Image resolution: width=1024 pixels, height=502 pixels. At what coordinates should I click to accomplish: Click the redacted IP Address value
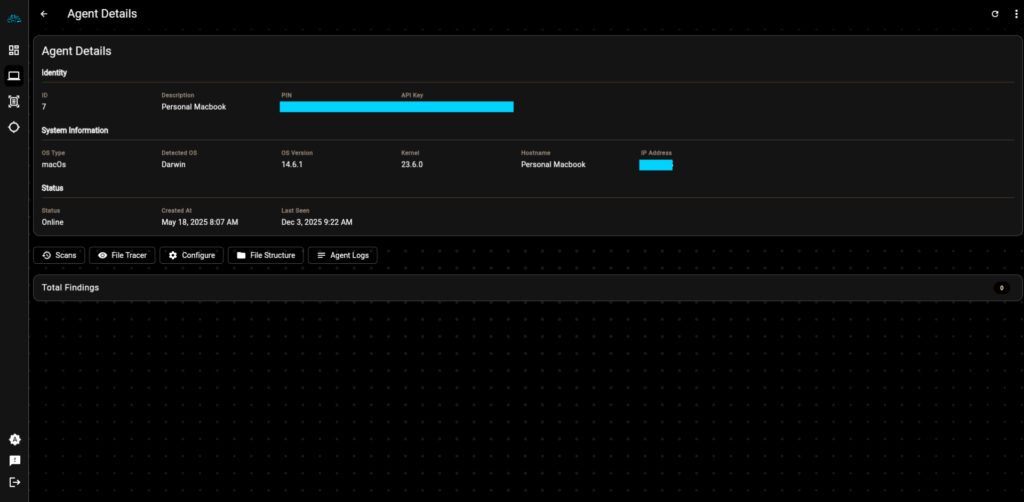[656, 165]
